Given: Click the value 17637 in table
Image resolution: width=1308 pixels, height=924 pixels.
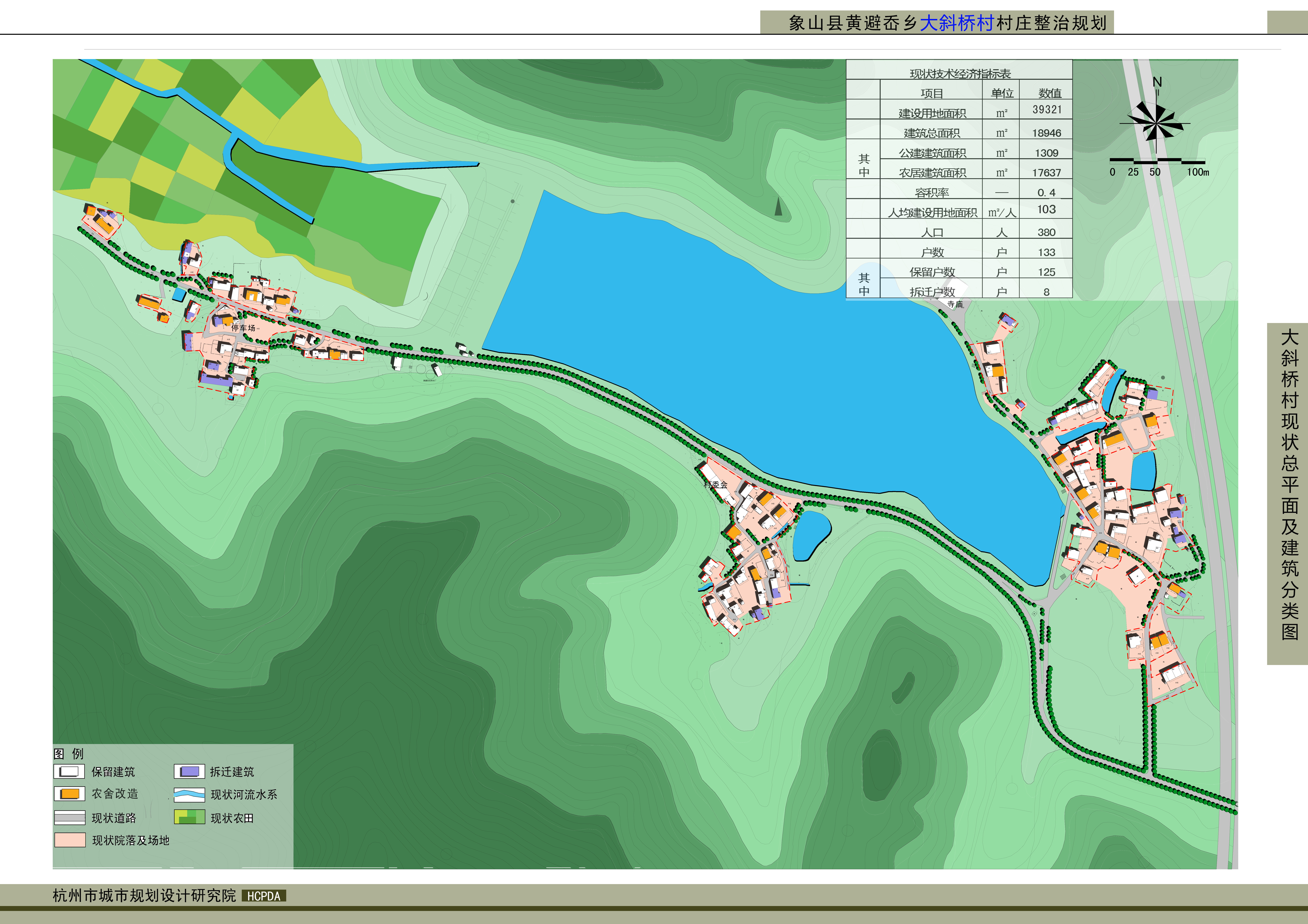Looking at the screenshot, I should click(1047, 173).
